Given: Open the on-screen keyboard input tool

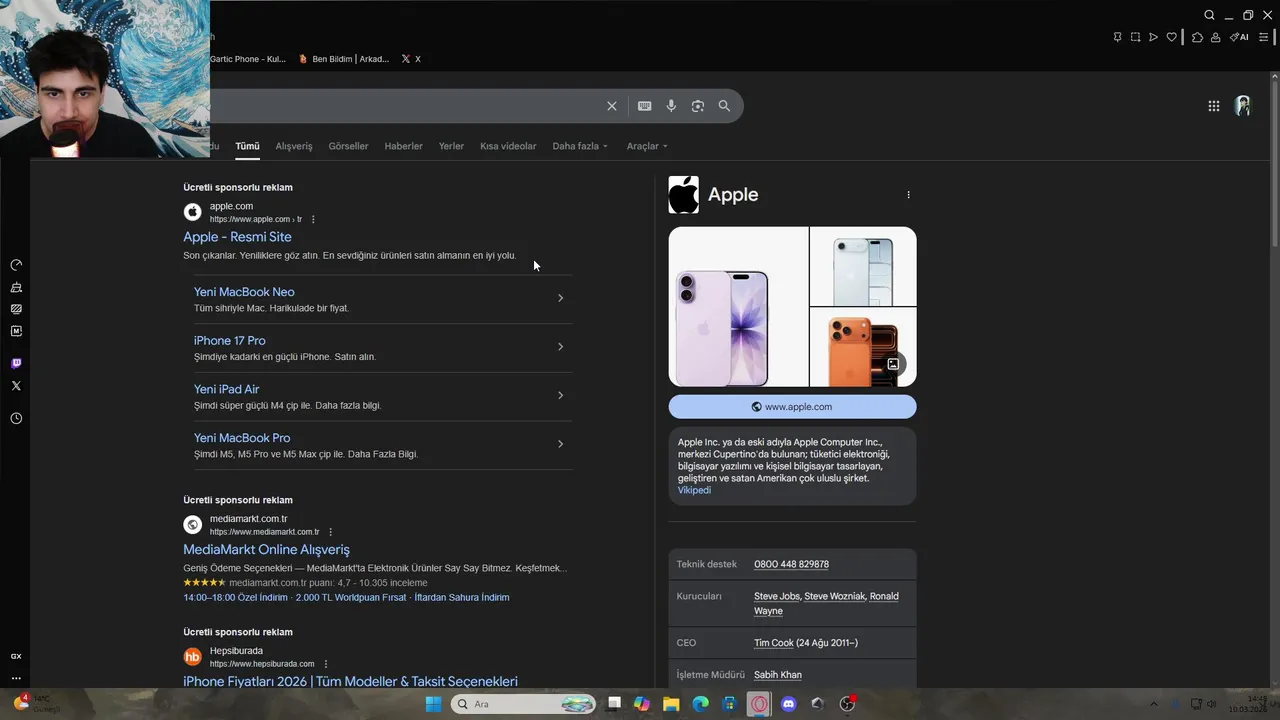Looking at the screenshot, I should click(645, 106).
